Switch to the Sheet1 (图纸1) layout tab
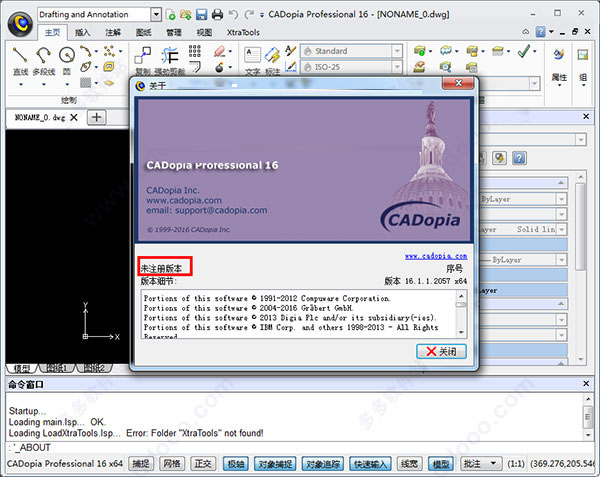 point(56,368)
